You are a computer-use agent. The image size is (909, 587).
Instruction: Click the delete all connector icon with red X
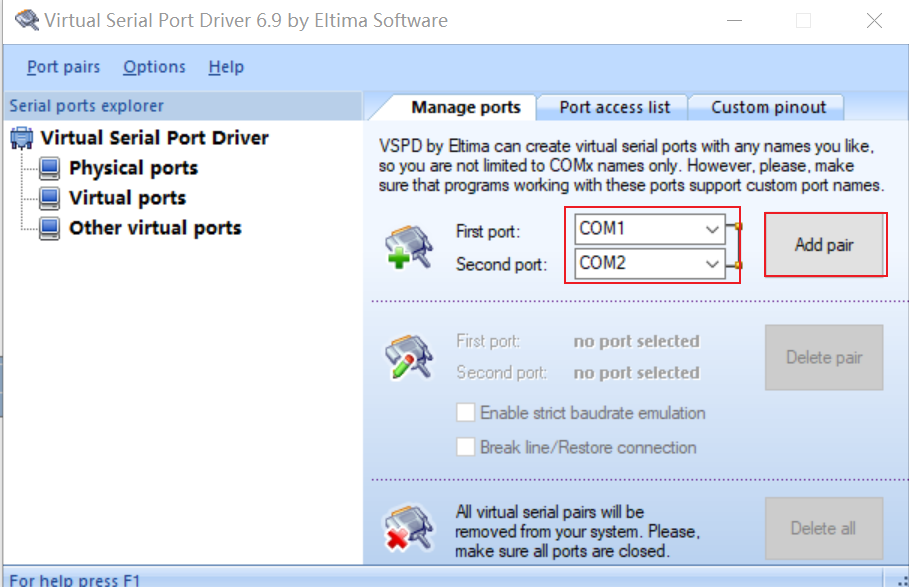pos(409,527)
